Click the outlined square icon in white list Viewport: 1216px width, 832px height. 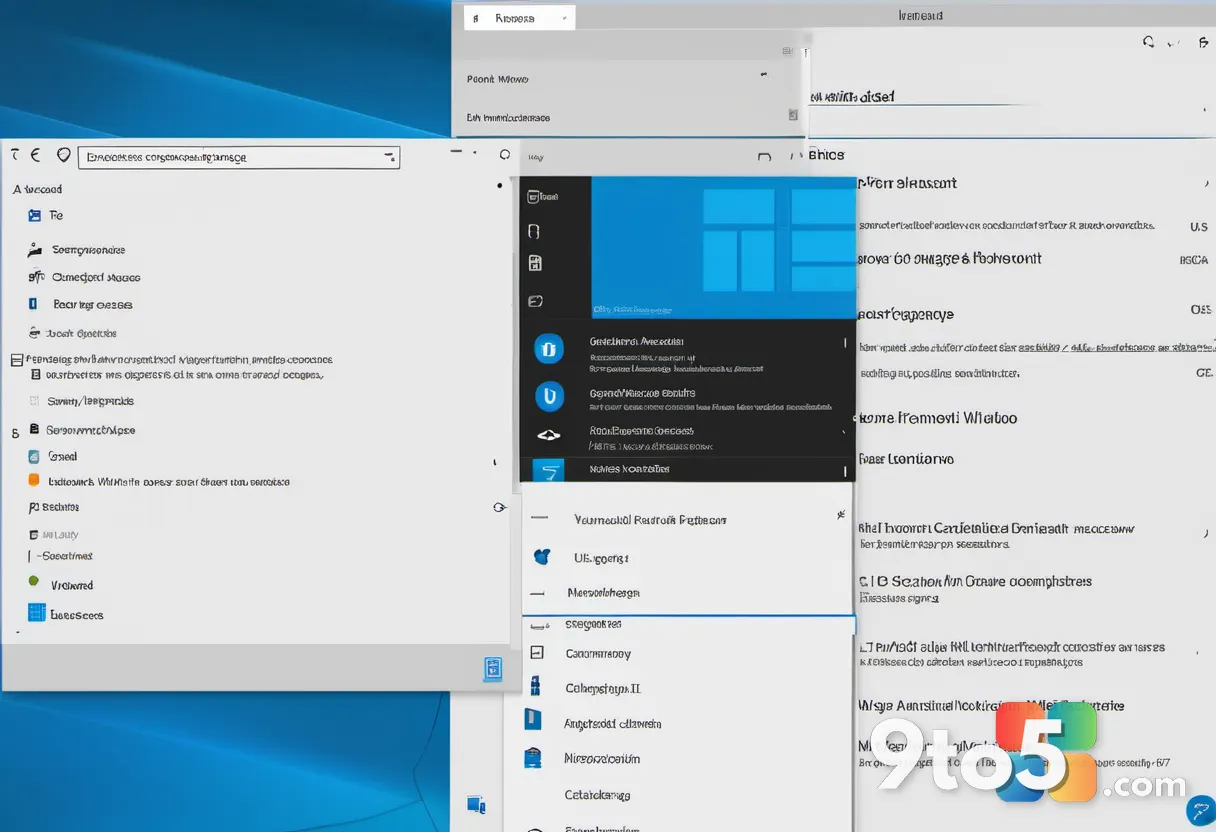coord(537,653)
